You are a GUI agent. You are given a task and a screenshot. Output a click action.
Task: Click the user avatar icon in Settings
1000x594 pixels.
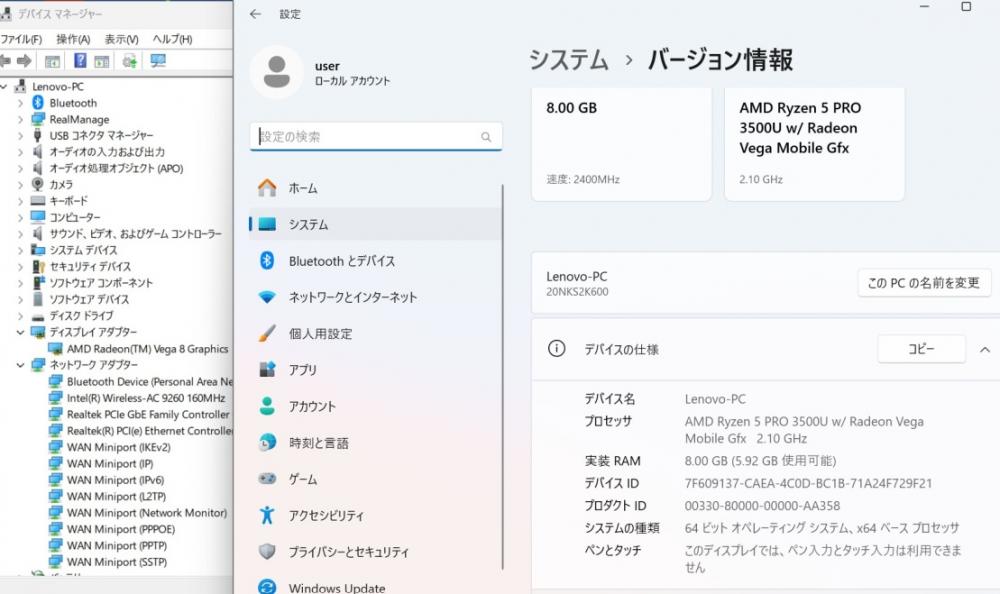coord(276,72)
